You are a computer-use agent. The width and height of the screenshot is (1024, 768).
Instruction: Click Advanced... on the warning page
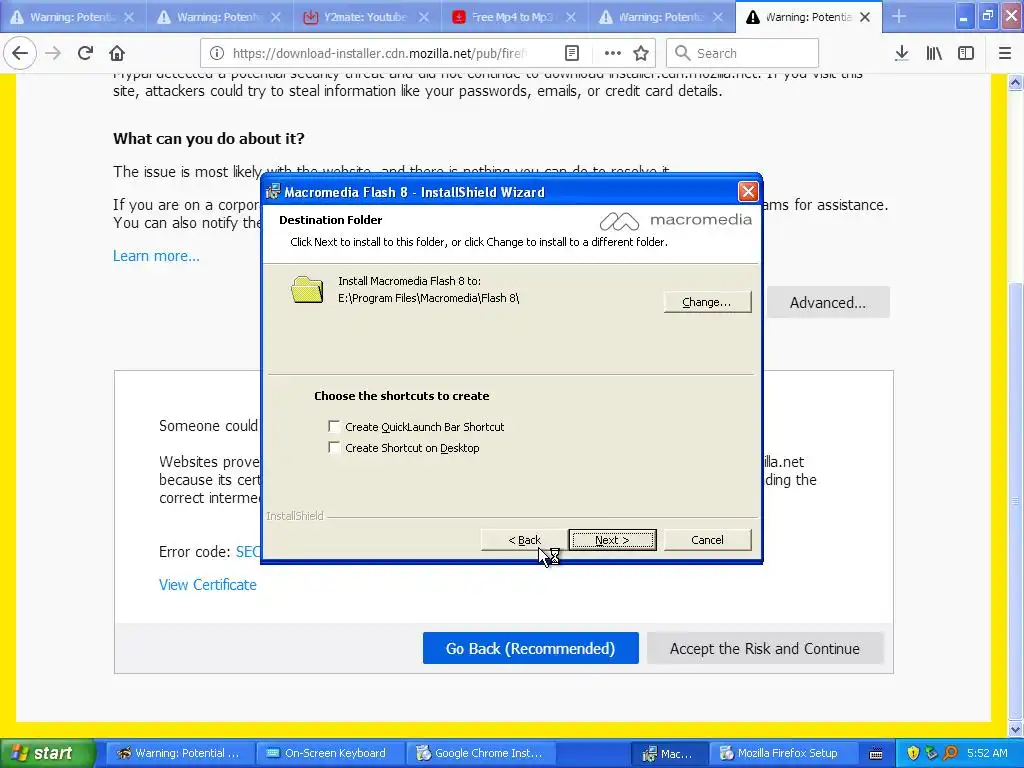click(827, 302)
